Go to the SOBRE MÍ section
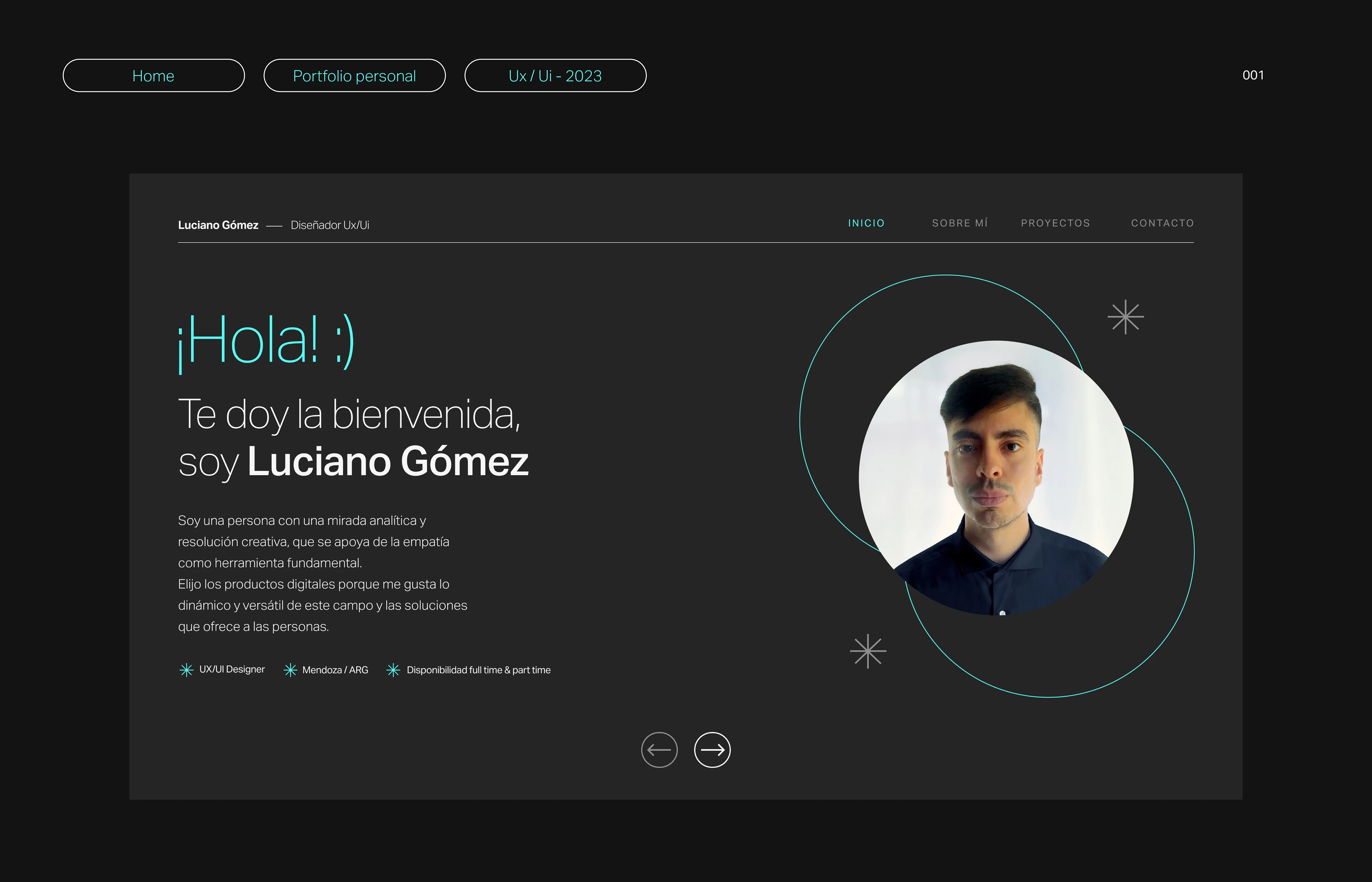 point(960,223)
